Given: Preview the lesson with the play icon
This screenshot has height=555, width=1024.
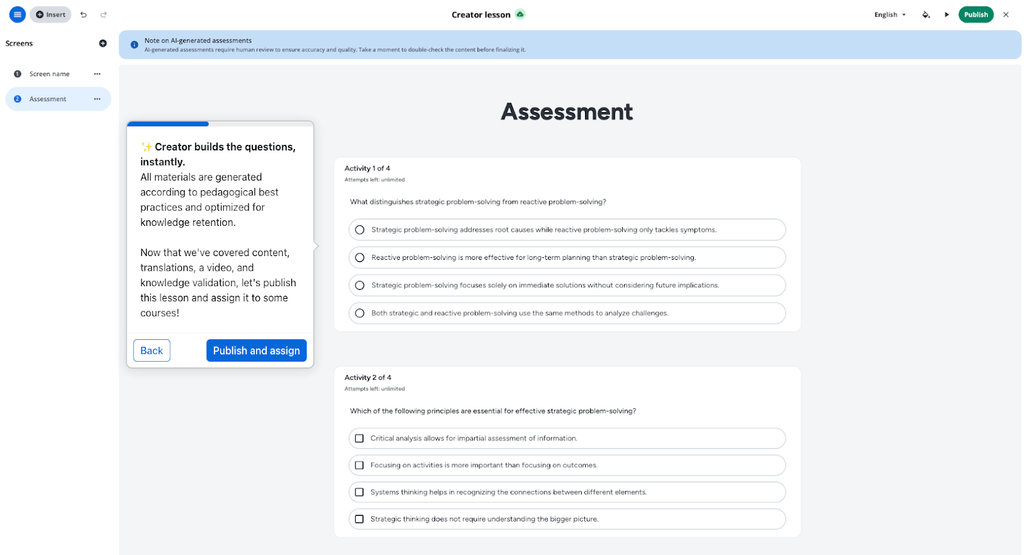Looking at the screenshot, I should [947, 14].
